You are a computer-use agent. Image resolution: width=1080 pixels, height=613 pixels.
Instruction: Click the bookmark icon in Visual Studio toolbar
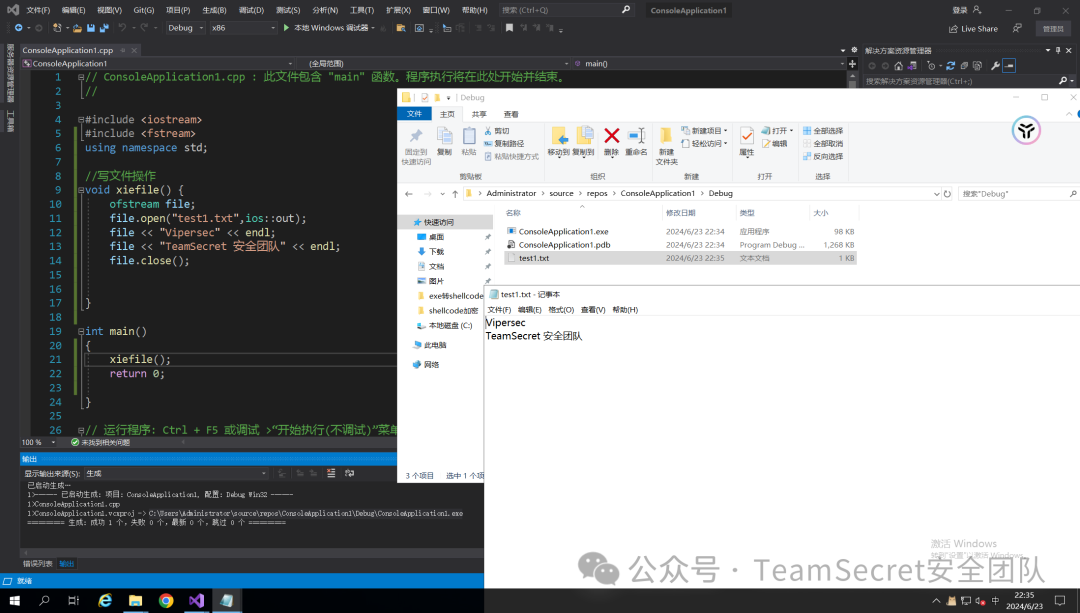(x=509, y=28)
